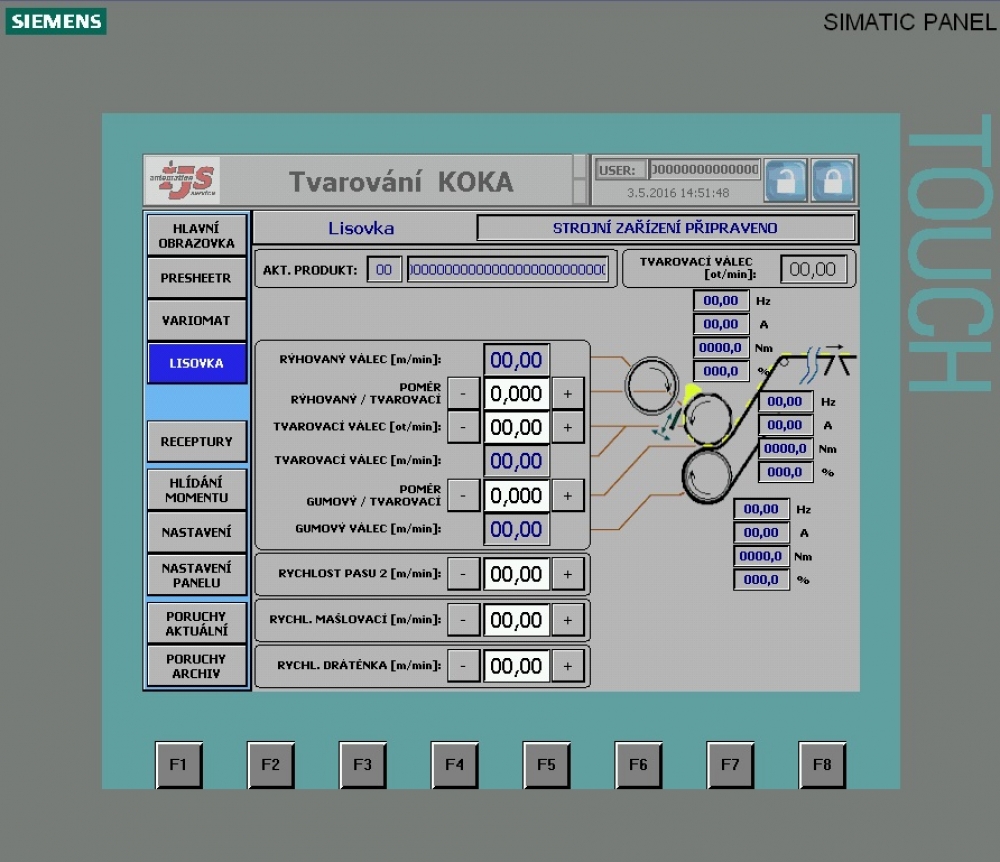
Task: Click the open padlock login icon
Action: 785,181
